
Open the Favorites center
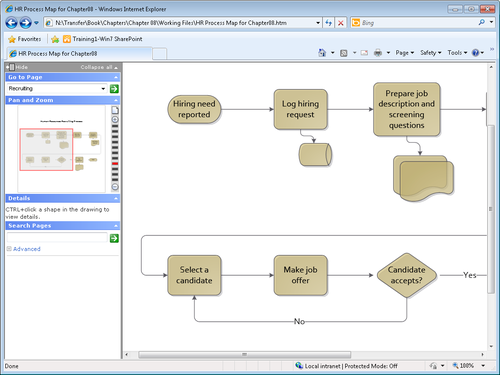click(x=24, y=39)
